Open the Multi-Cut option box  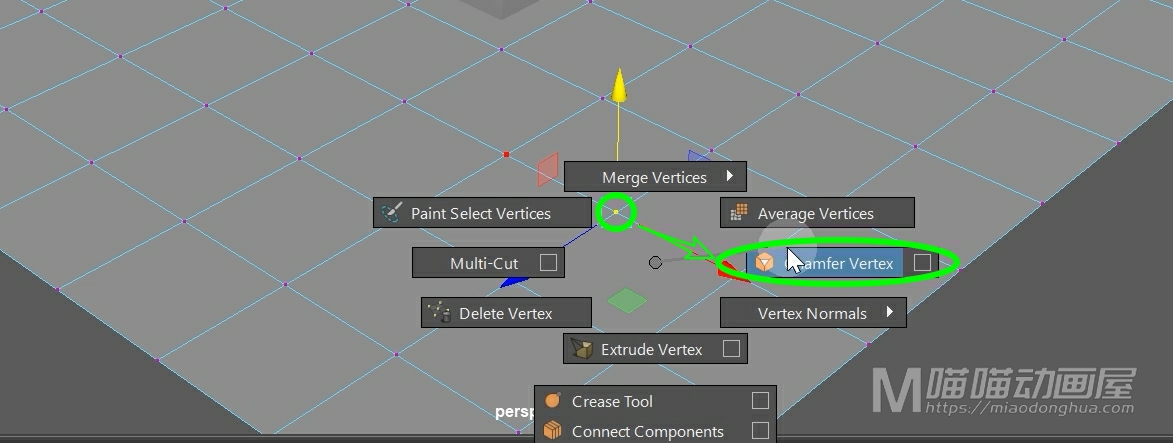click(x=548, y=263)
